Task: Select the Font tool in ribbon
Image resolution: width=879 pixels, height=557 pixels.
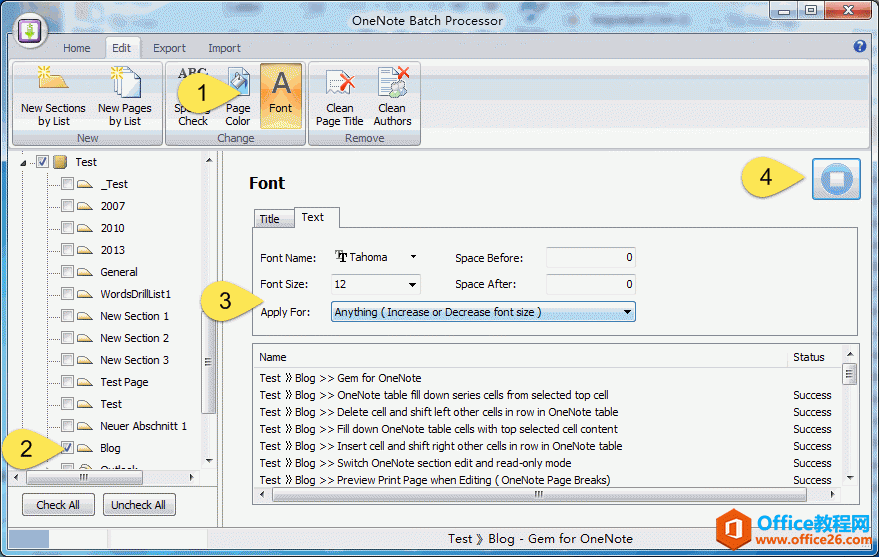Action: (281, 96)
